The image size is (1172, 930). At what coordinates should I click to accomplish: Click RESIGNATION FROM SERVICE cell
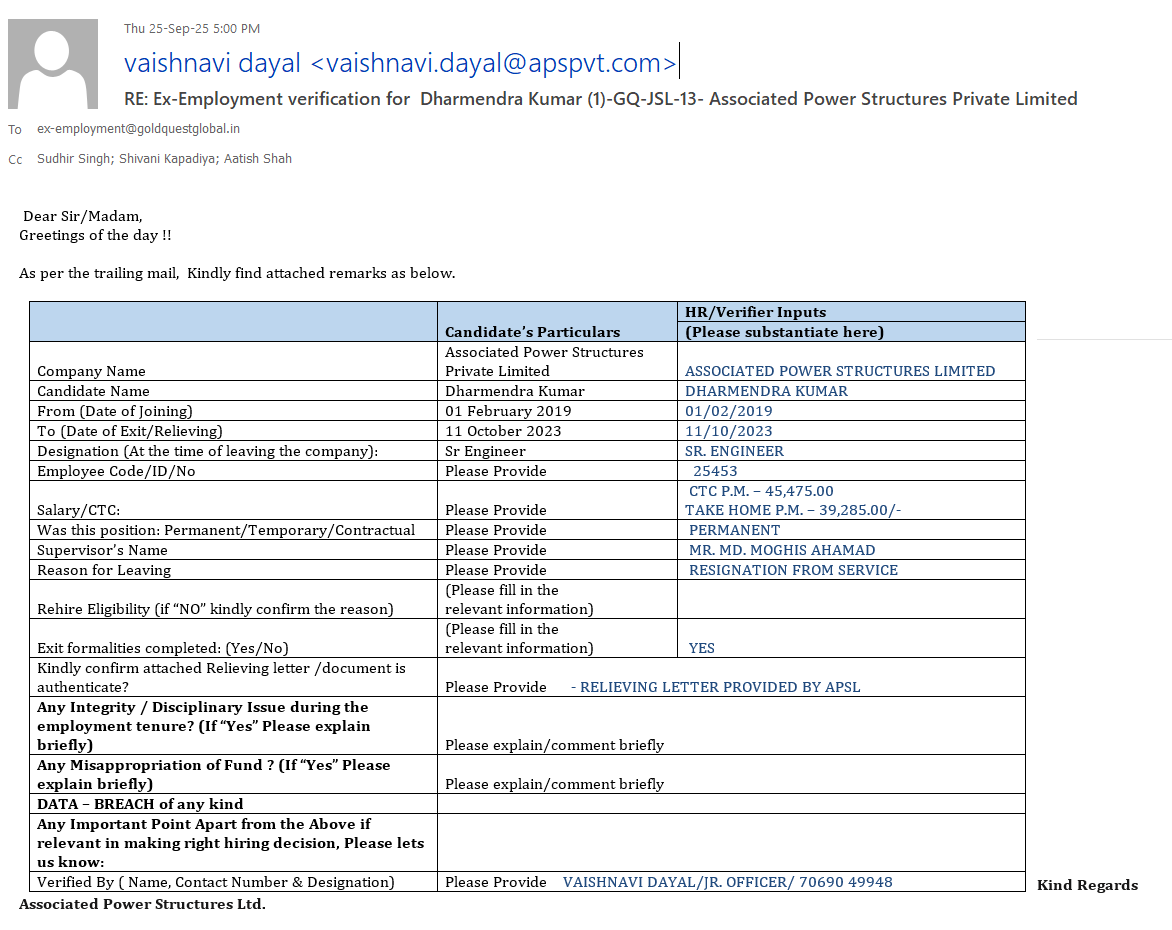coord(793,570)
